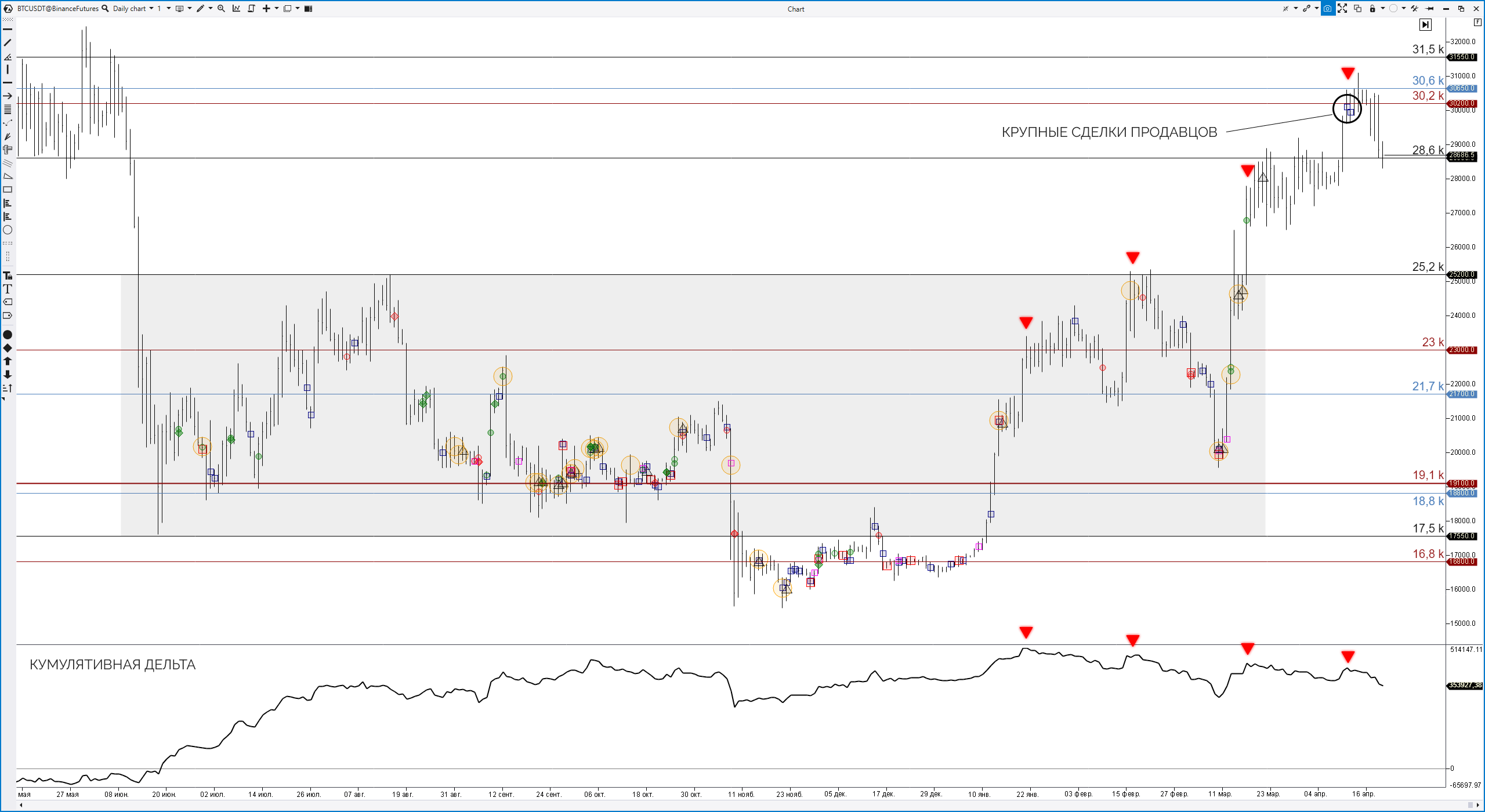Image resolution: width=1485 pixels, height=812 pixels.
Task: Expand the pencil drawing tools dropdown
Action: coord(210,9)
